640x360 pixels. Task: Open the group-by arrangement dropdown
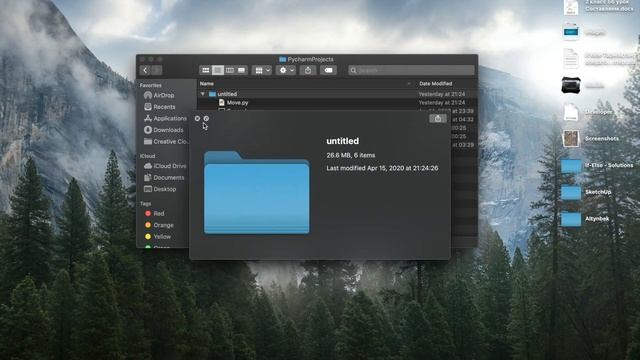(x=262, y=71)
